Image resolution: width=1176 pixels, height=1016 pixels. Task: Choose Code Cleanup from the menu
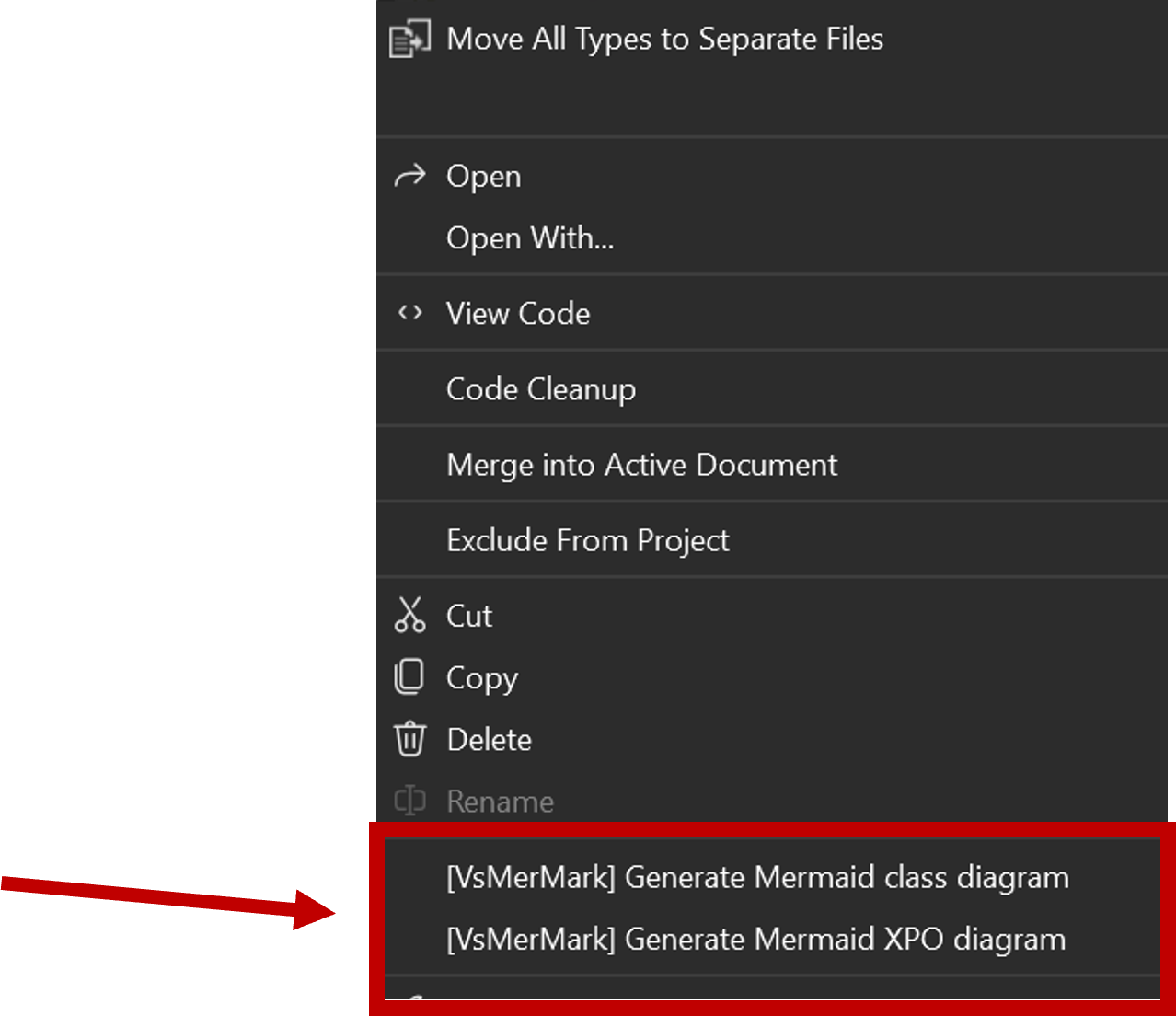[x=541, y=388]
